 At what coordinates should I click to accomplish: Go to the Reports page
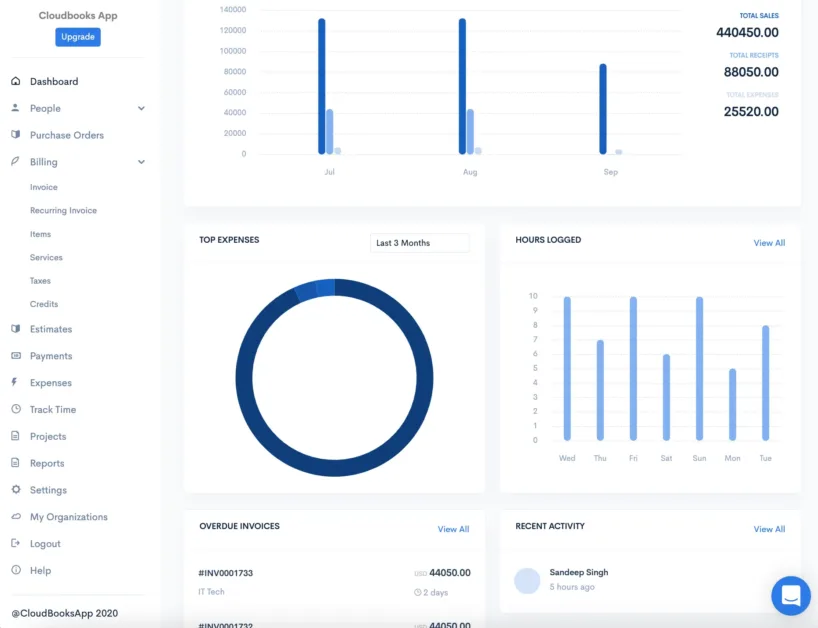pyautogui.click(x=47, y=463)
